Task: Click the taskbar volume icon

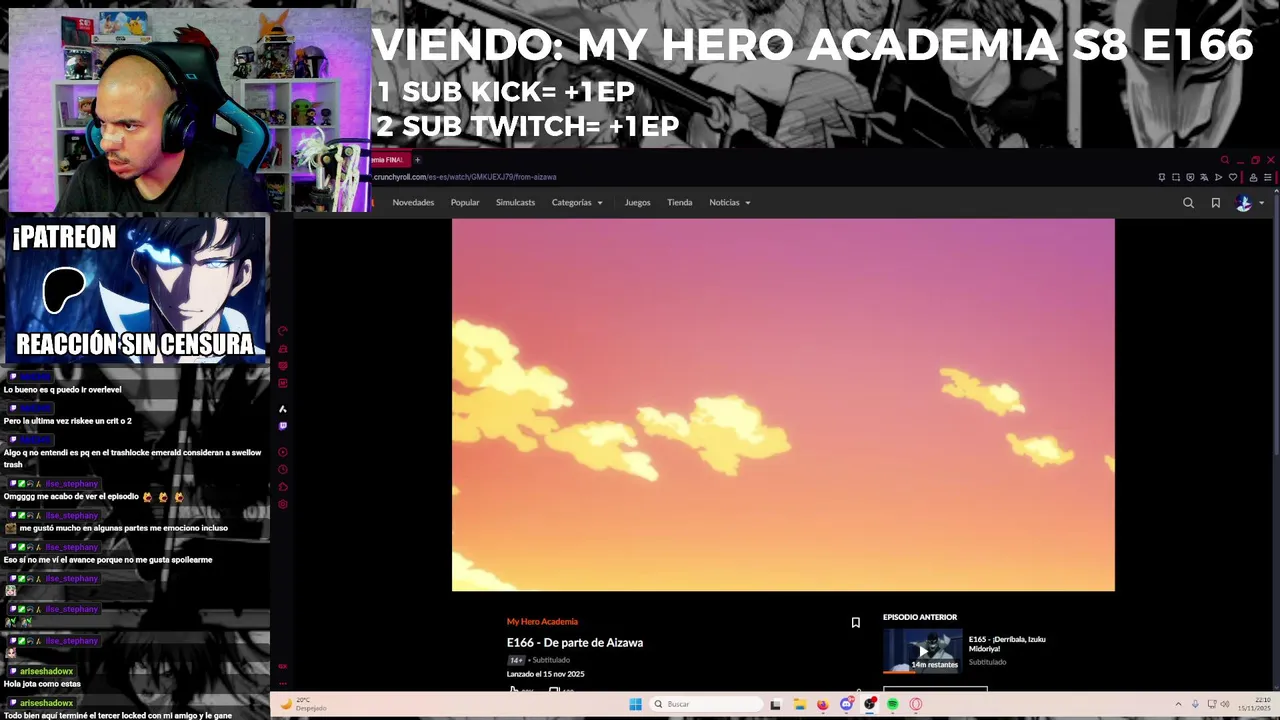Action: pyautogui.click(x=1225, y=704)
